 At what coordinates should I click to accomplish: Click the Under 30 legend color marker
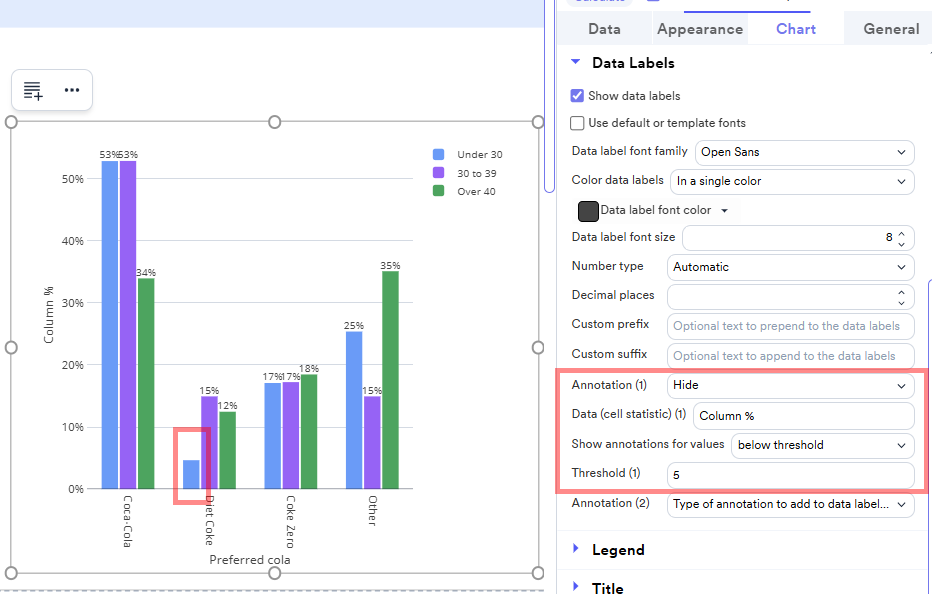tap(438, 155)
